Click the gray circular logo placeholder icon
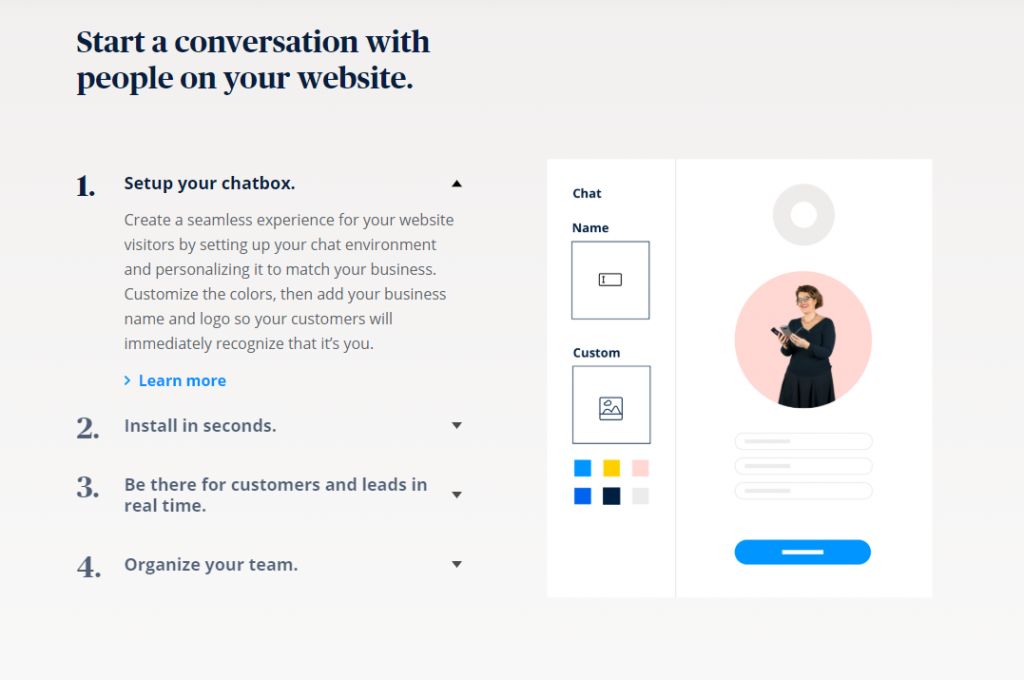Viewport: 1024px width, 680px height. [x=803, y=215]
